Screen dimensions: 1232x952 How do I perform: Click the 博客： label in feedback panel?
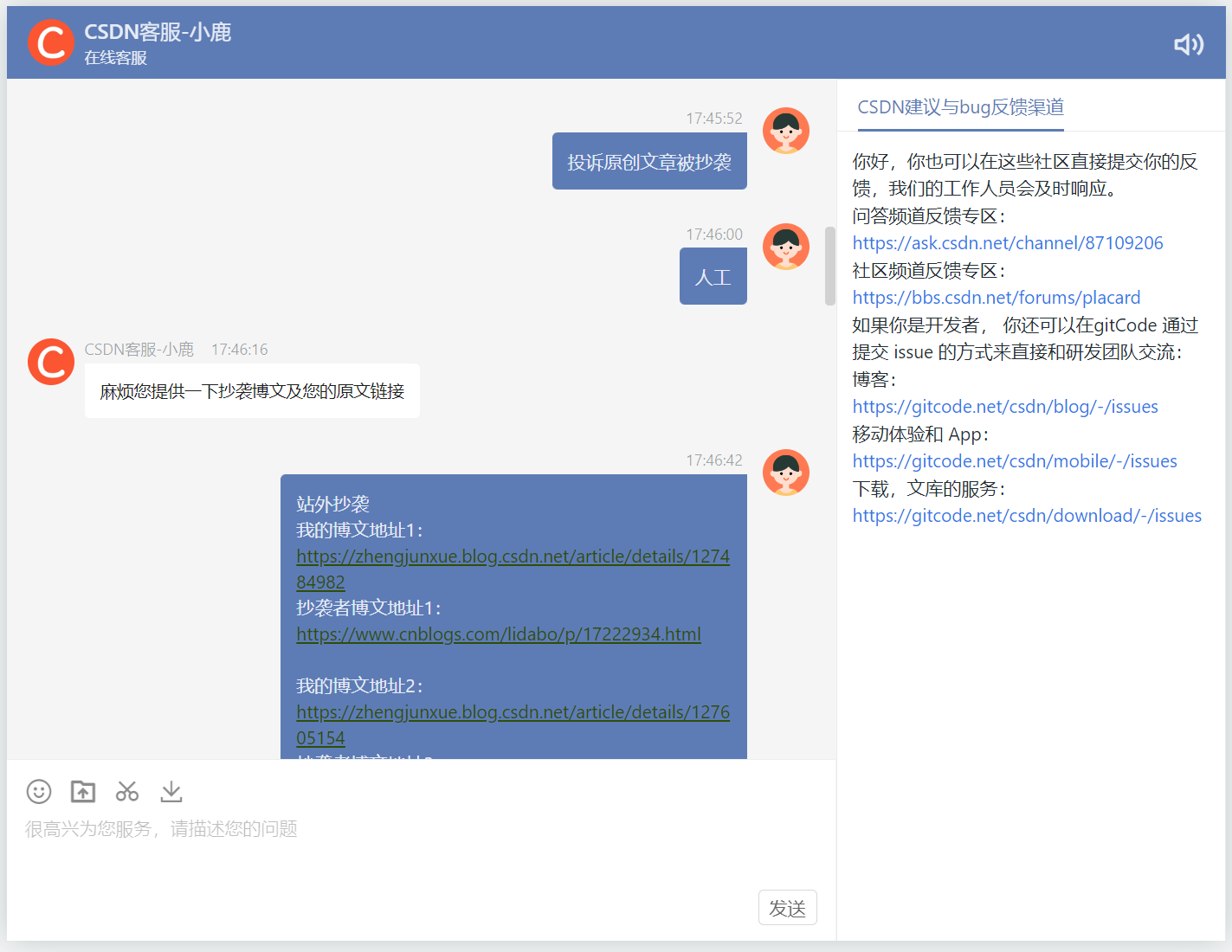tap(874, 379)
